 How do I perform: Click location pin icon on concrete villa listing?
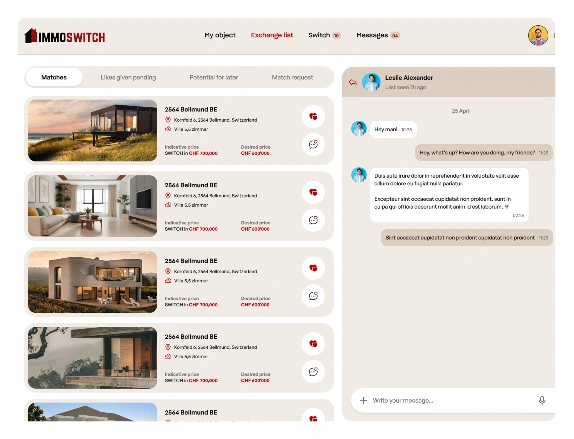click(x=168, y=271)
